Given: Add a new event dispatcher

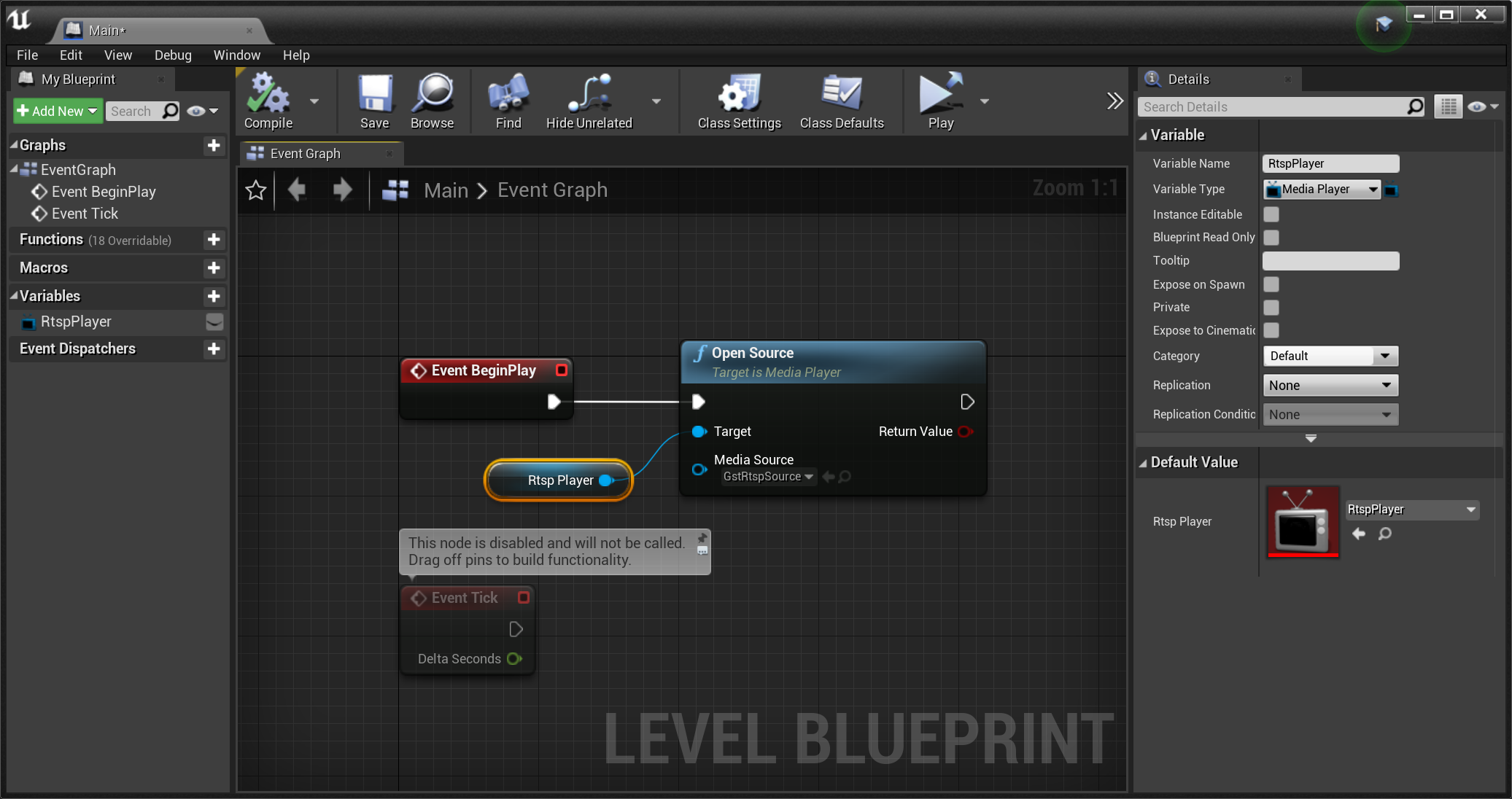Looking at the screenshot, I should [214, 348].
